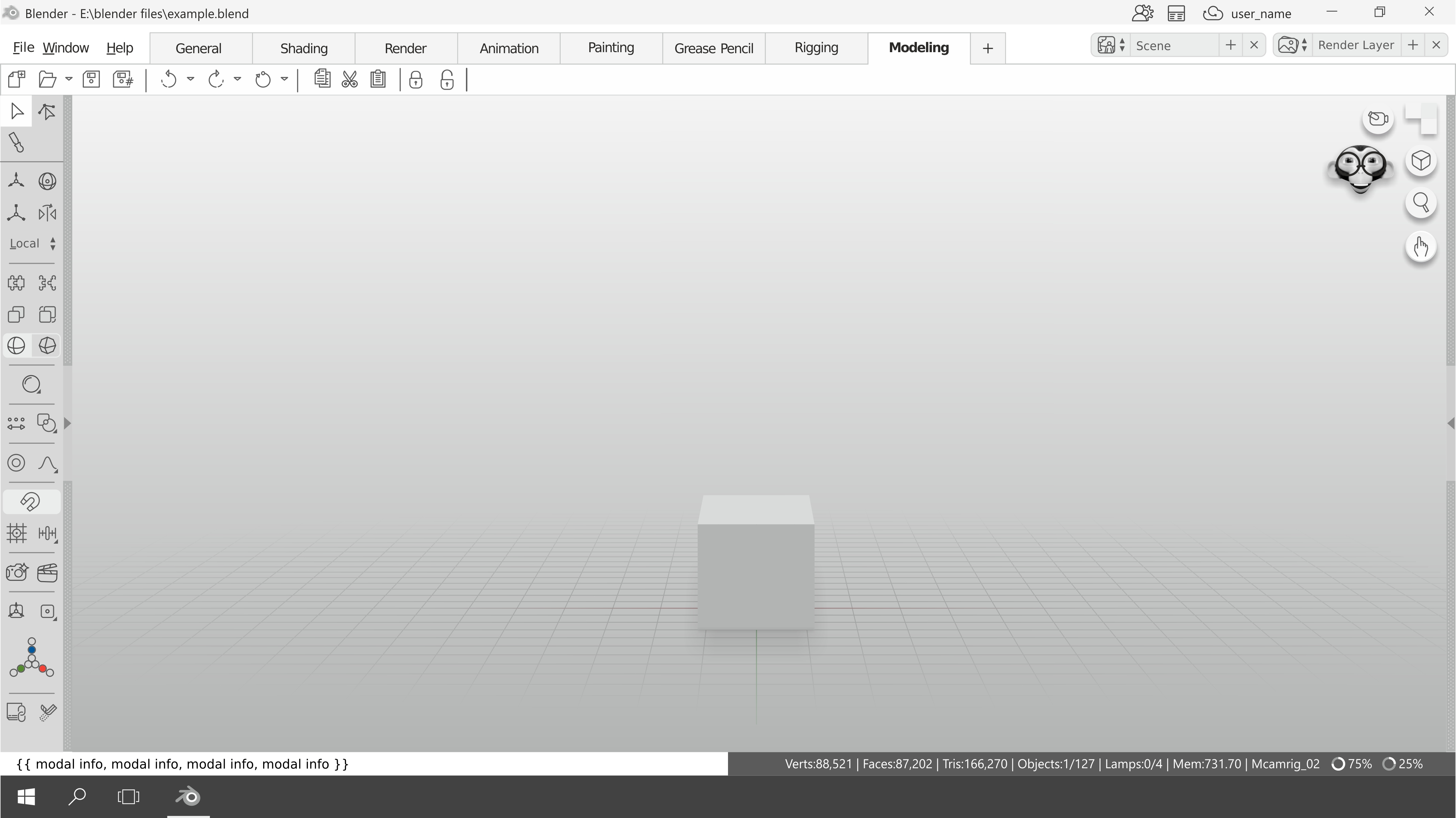Expand the redo history dropdown arrow
This screenshot has height=818, width=1456.
(238, 79)
